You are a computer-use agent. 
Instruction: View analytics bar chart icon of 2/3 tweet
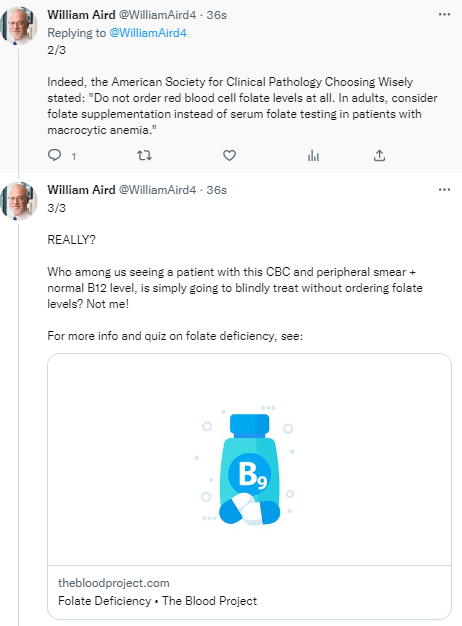pyautogui.click(x=313, y=155)
